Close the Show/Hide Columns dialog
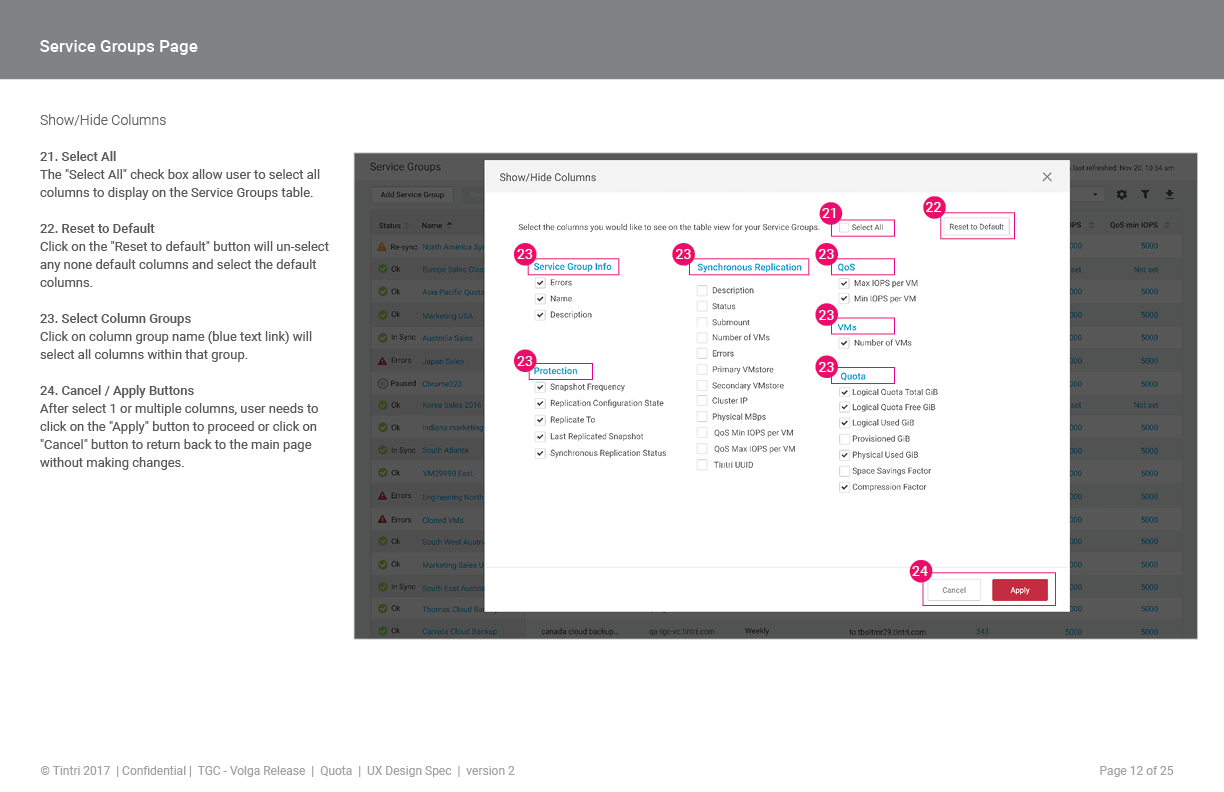The height and width of the screenshot is (792, 1224). pos(1047,177)
